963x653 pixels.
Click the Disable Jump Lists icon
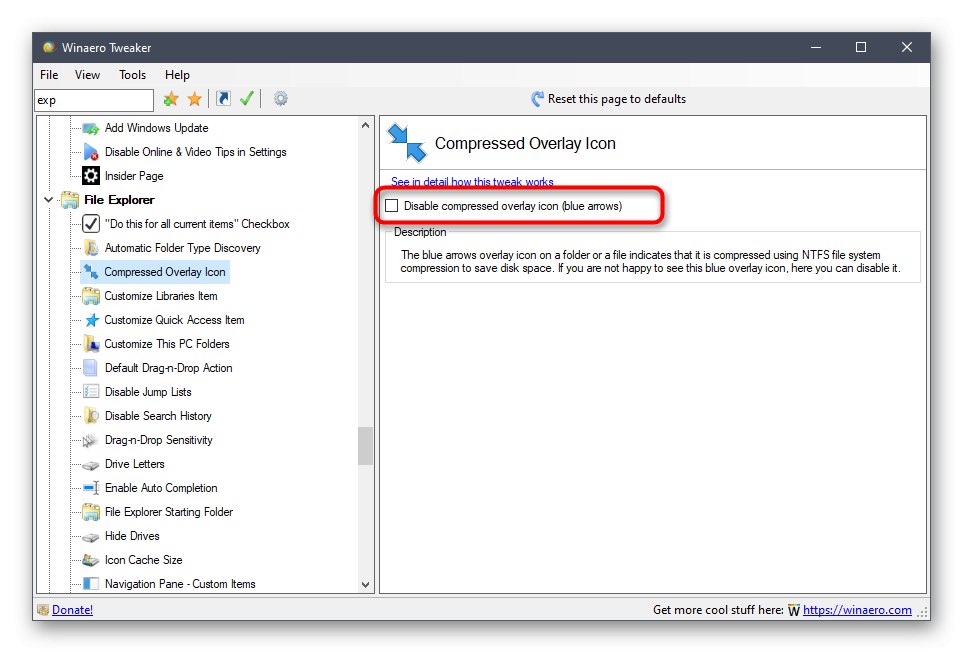[x=91, y=392]
